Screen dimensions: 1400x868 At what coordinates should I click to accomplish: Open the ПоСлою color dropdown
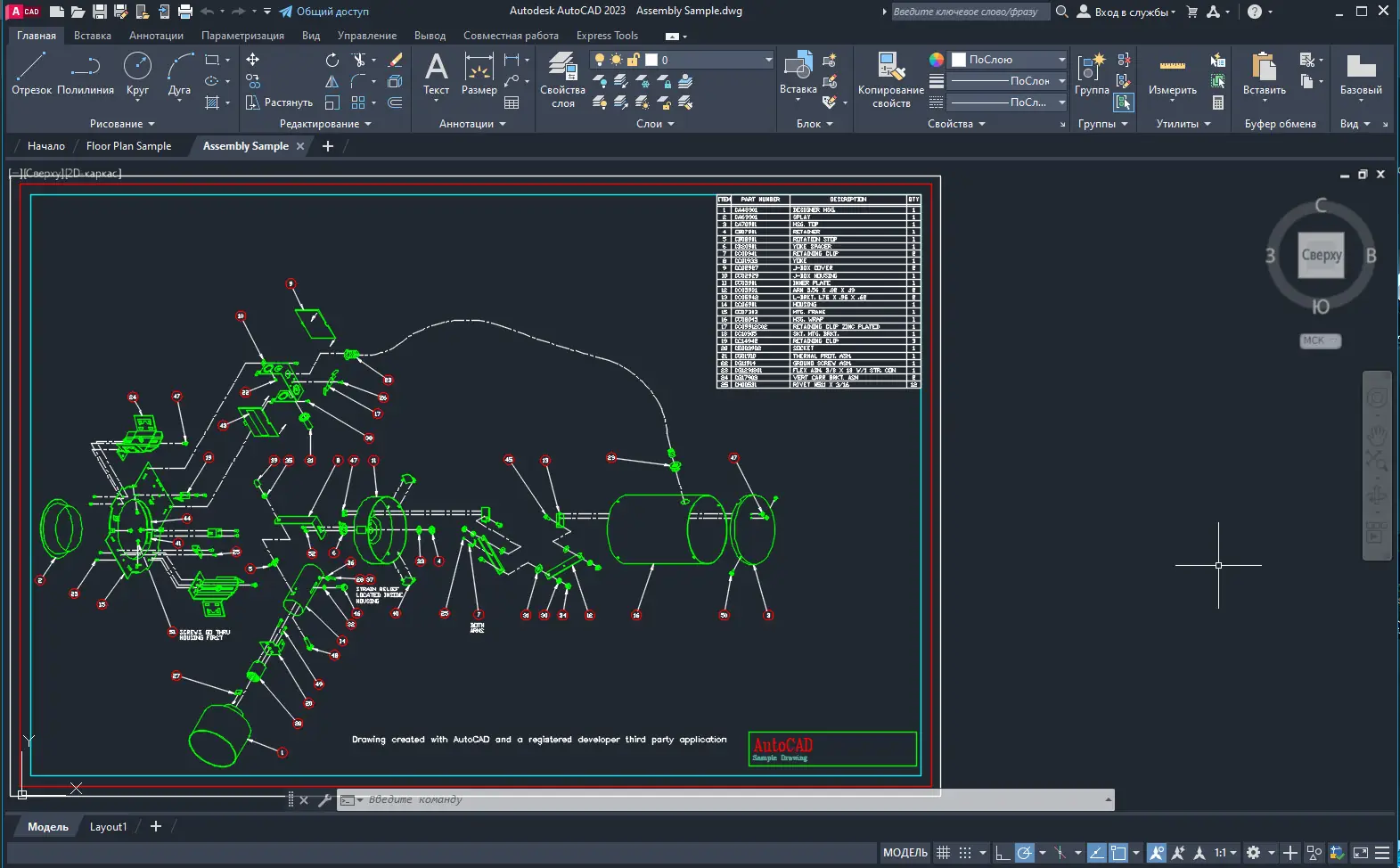click(x=1061, y=60)
